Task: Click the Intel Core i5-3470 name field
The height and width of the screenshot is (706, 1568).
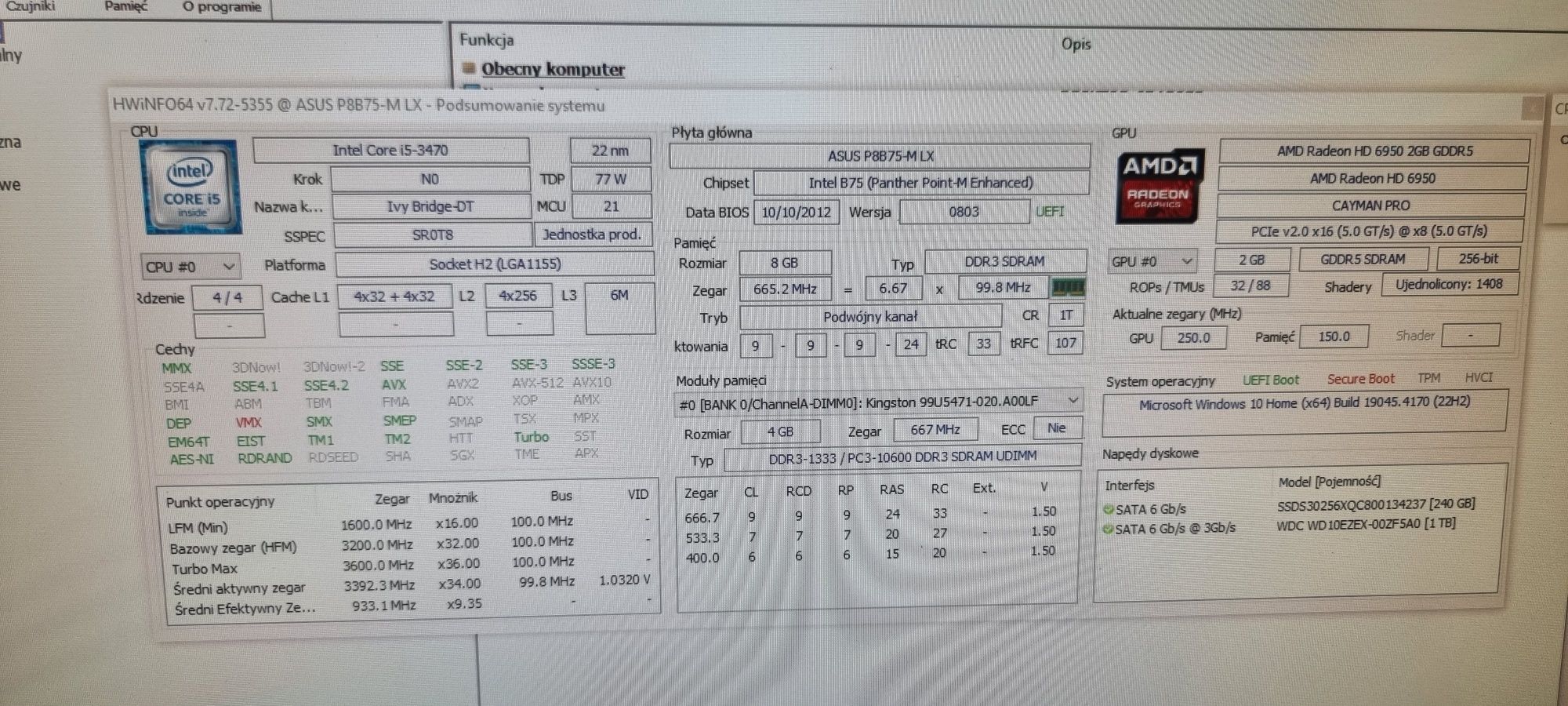Action: (391, 150)
